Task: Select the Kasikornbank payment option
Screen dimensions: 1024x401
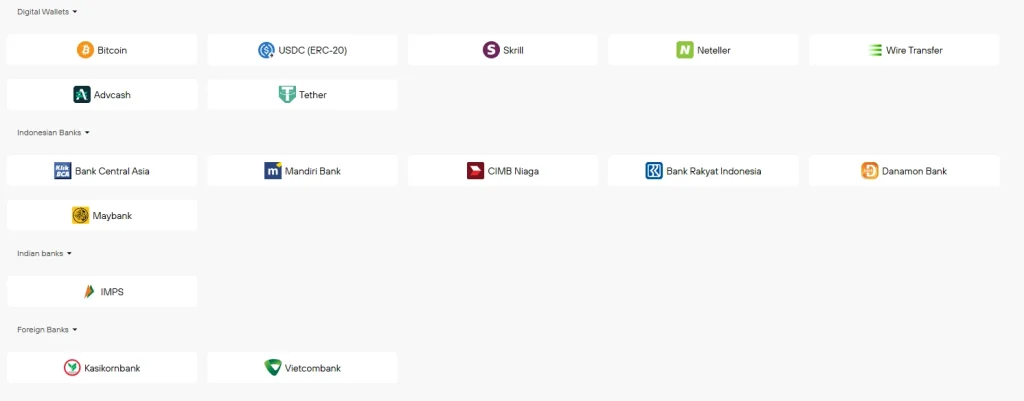Action: click(x=102, y=368)
